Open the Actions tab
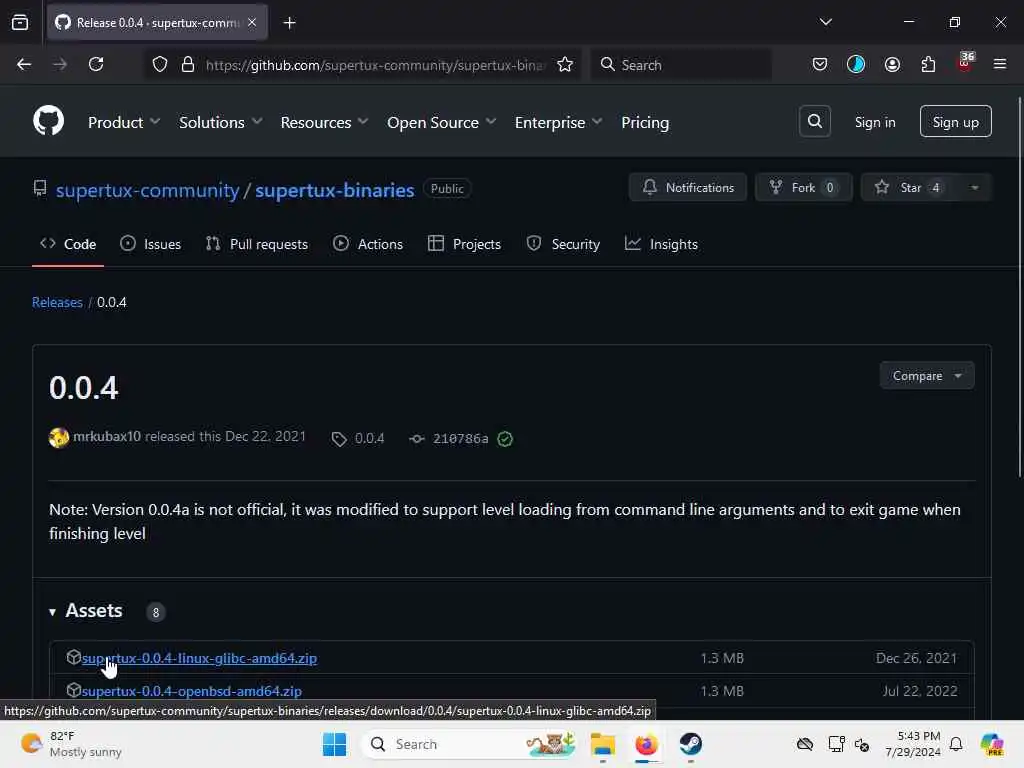 click(368, 244)
